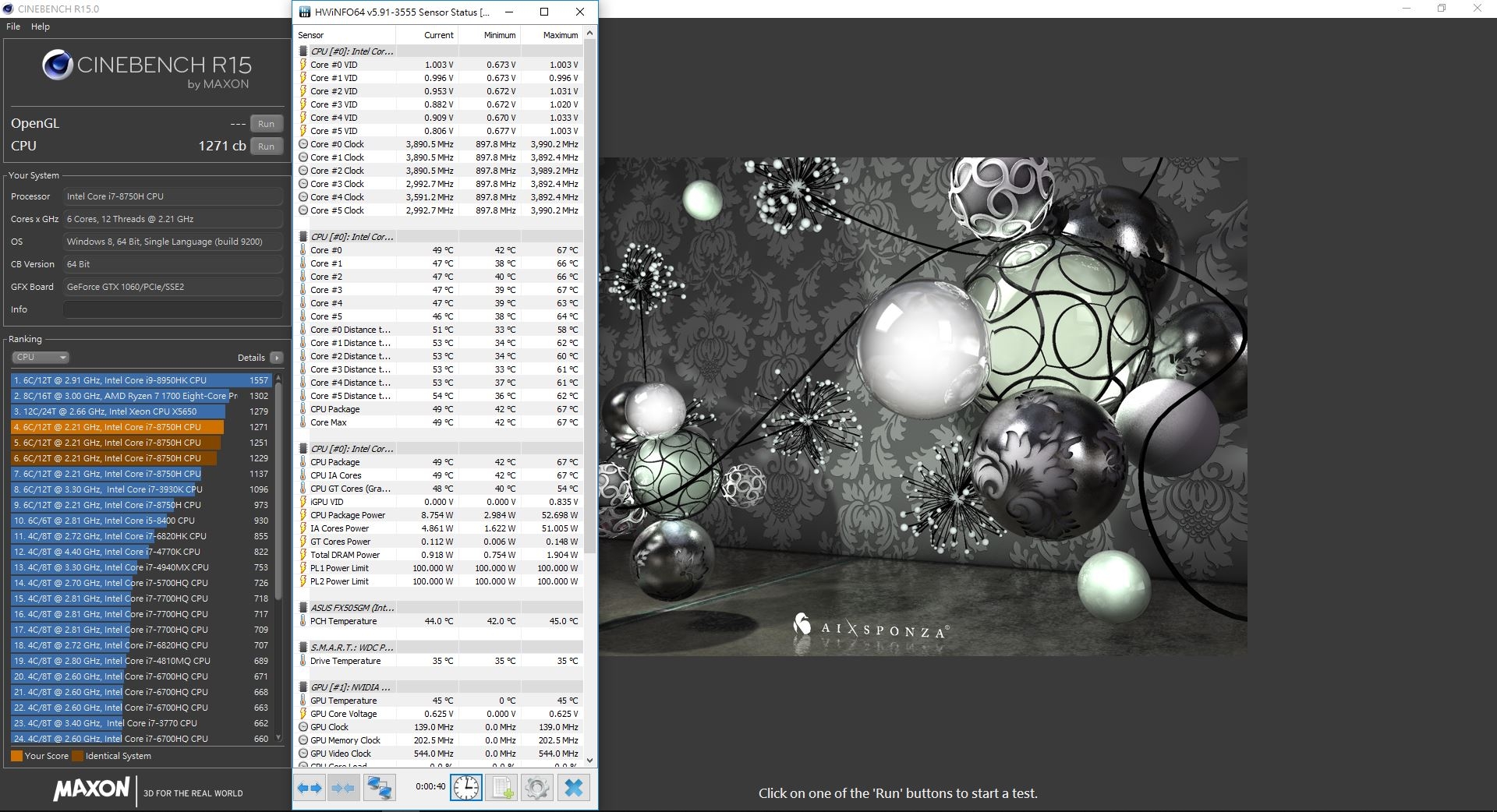Close sensors with the blue X icon
This screenshot has height=812, width=1497.
click(x=573, y=788)
